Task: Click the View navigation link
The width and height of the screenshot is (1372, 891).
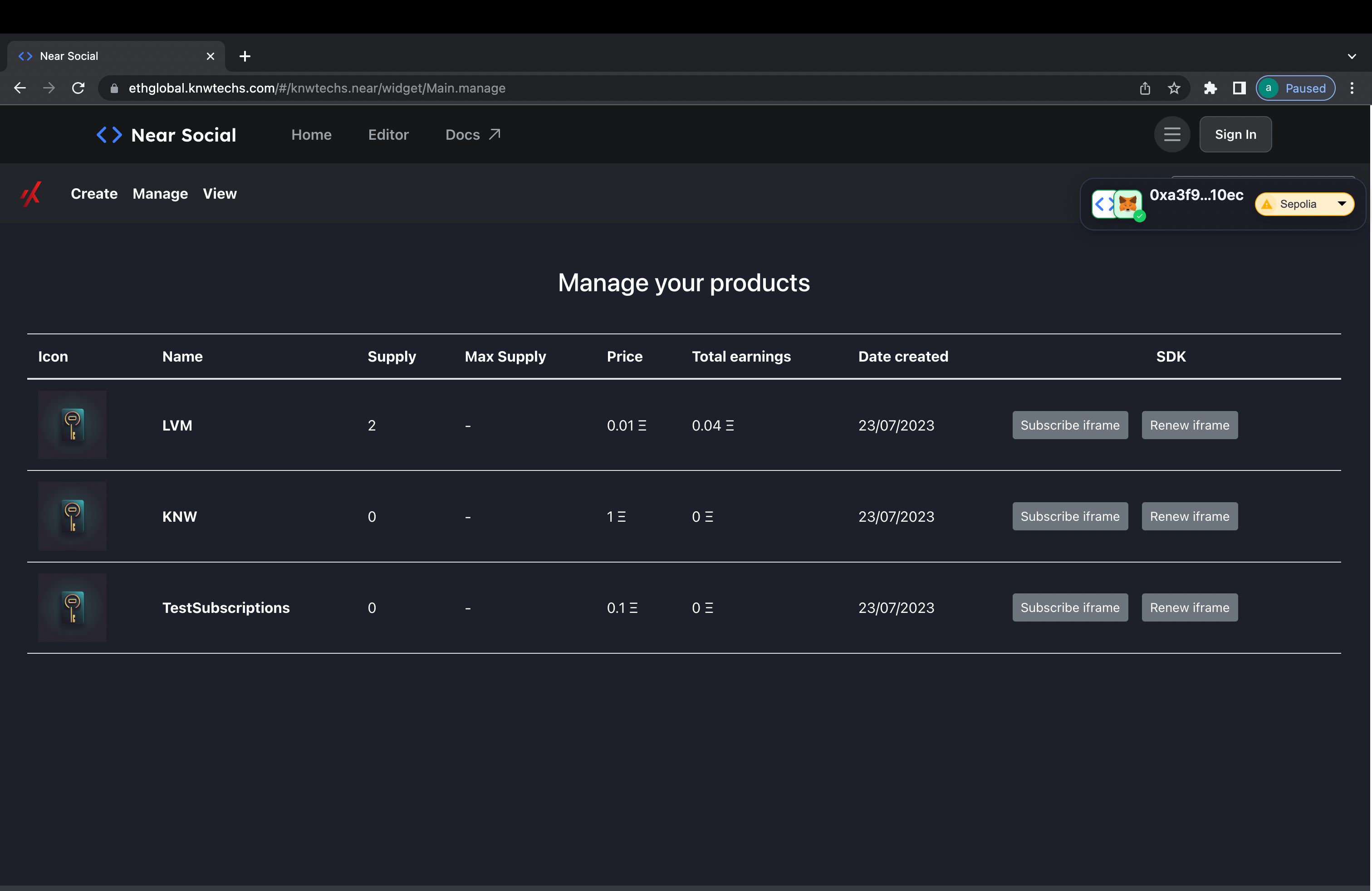Action: [220, 193]
